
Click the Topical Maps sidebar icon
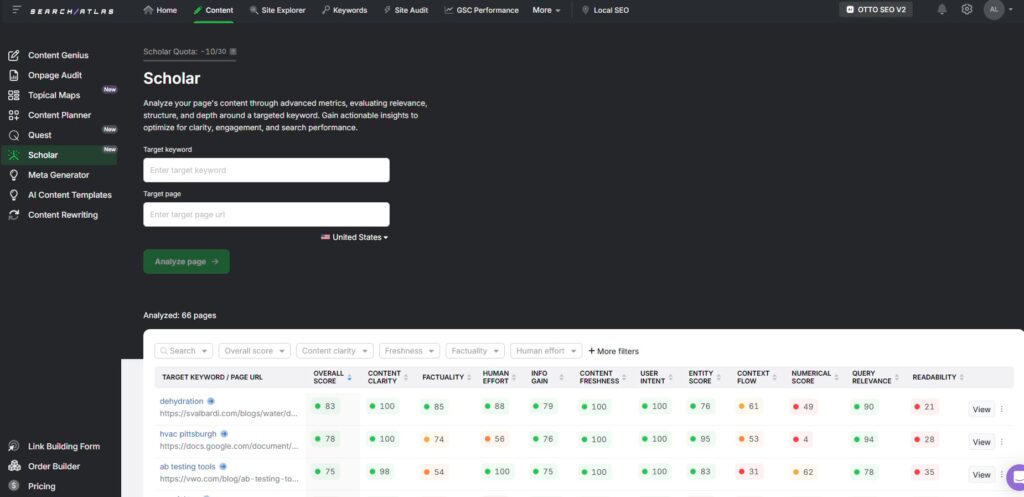pyautogui.click(x=14, y=95)
